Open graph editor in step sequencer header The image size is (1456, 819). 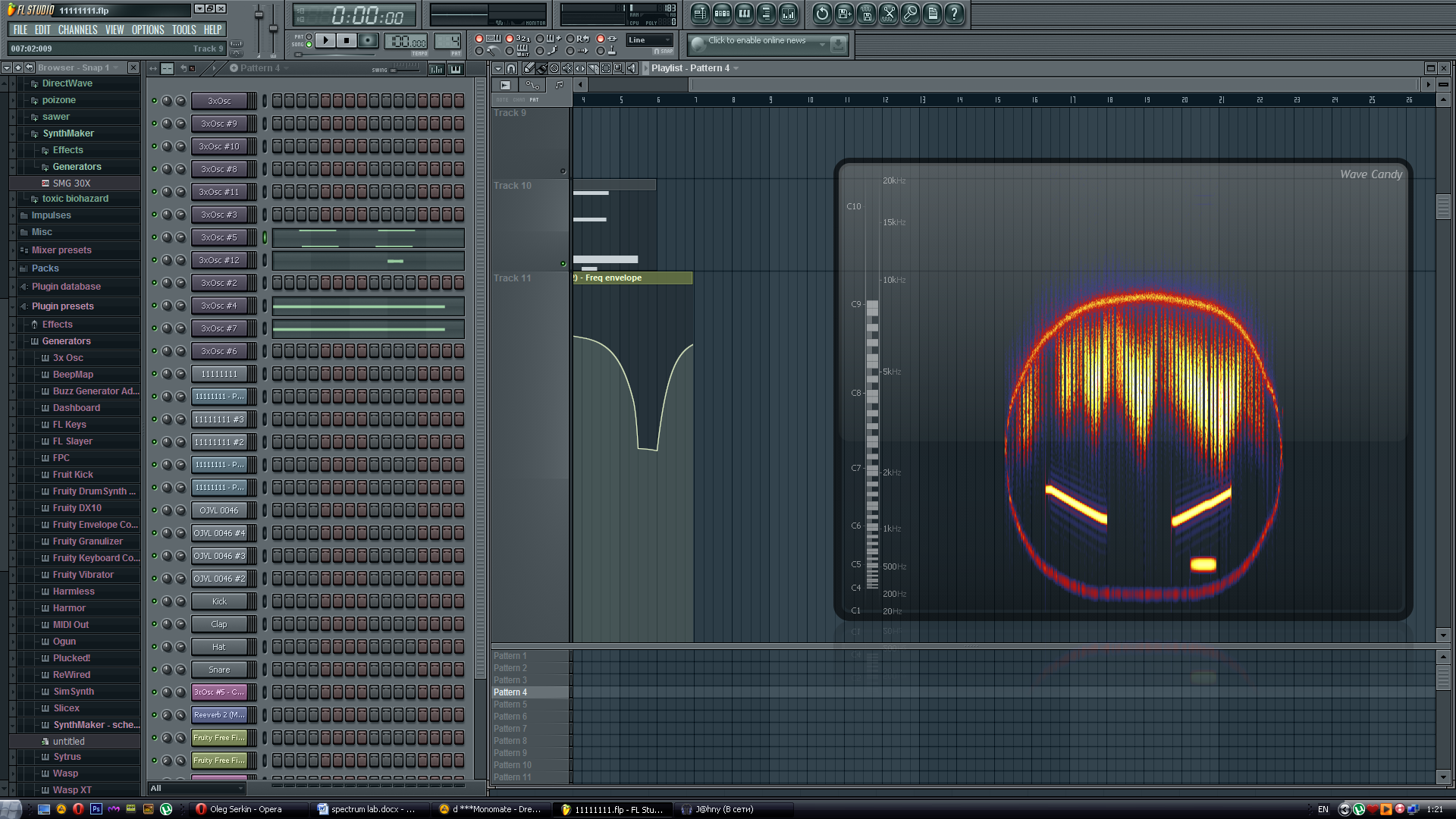(x=437, y=69)
